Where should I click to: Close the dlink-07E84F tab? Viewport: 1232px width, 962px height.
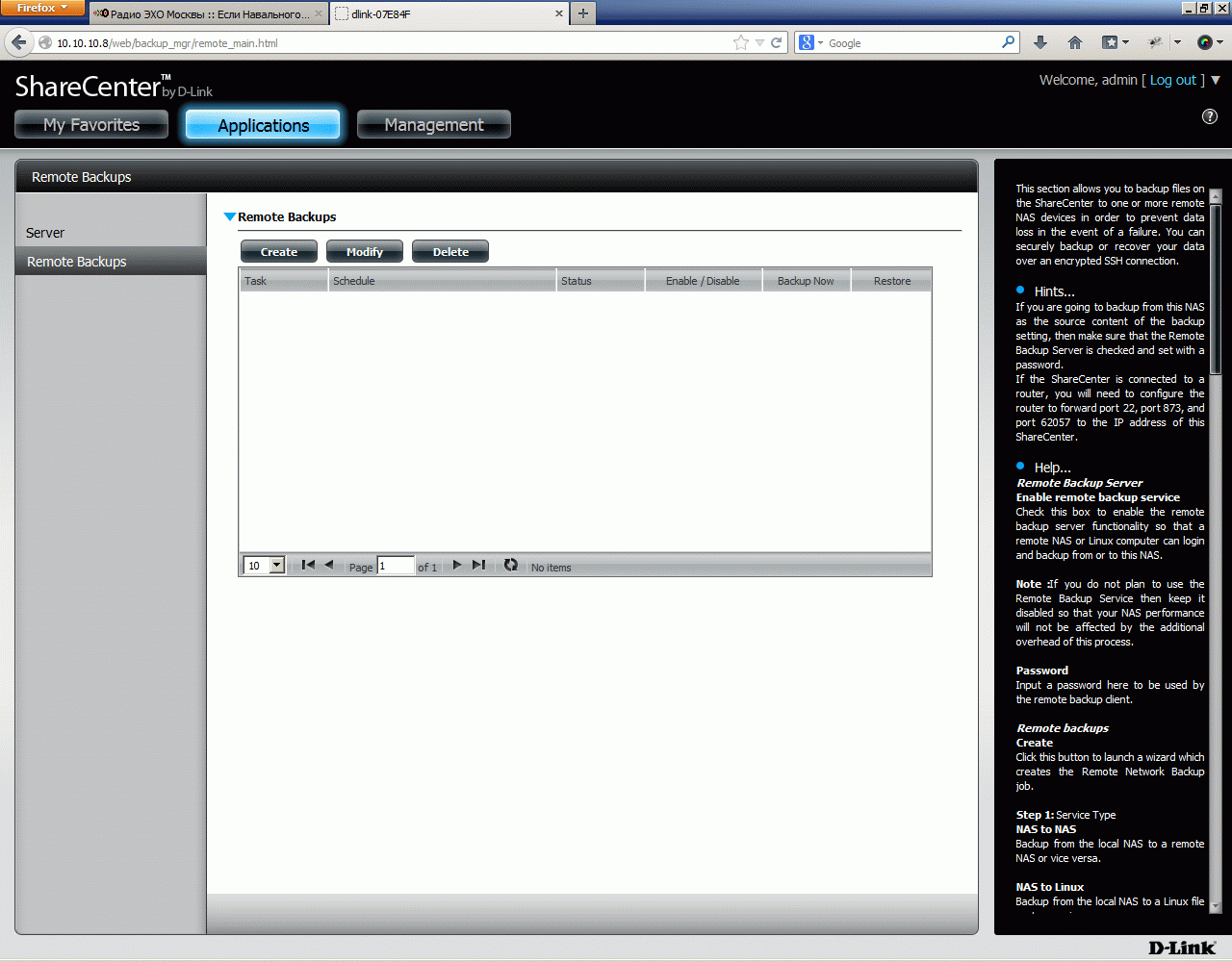pyautogui.click(x=559, y=14)
